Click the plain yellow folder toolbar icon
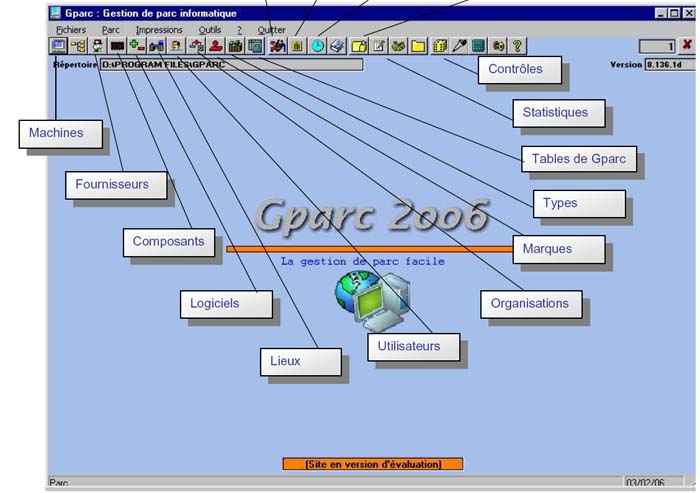This screenshot has width=700, height=493. (x=418, y=46)
